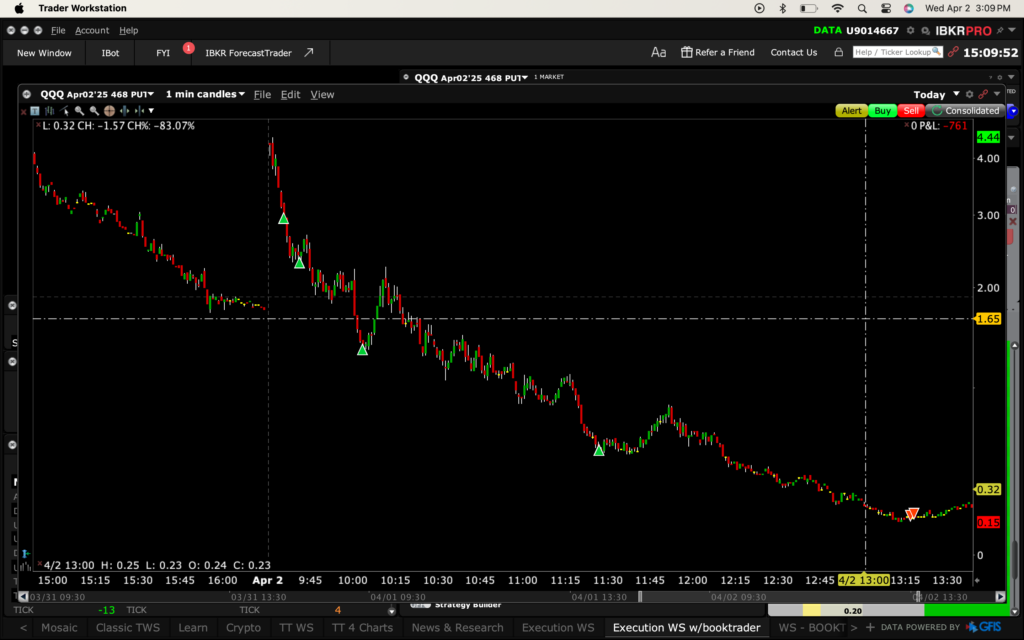Viewport: 1024px width, 640px height.
Task: Open the QQQ Apr02'25 468 PUT contract dropdown
Action: click(97, 94)
